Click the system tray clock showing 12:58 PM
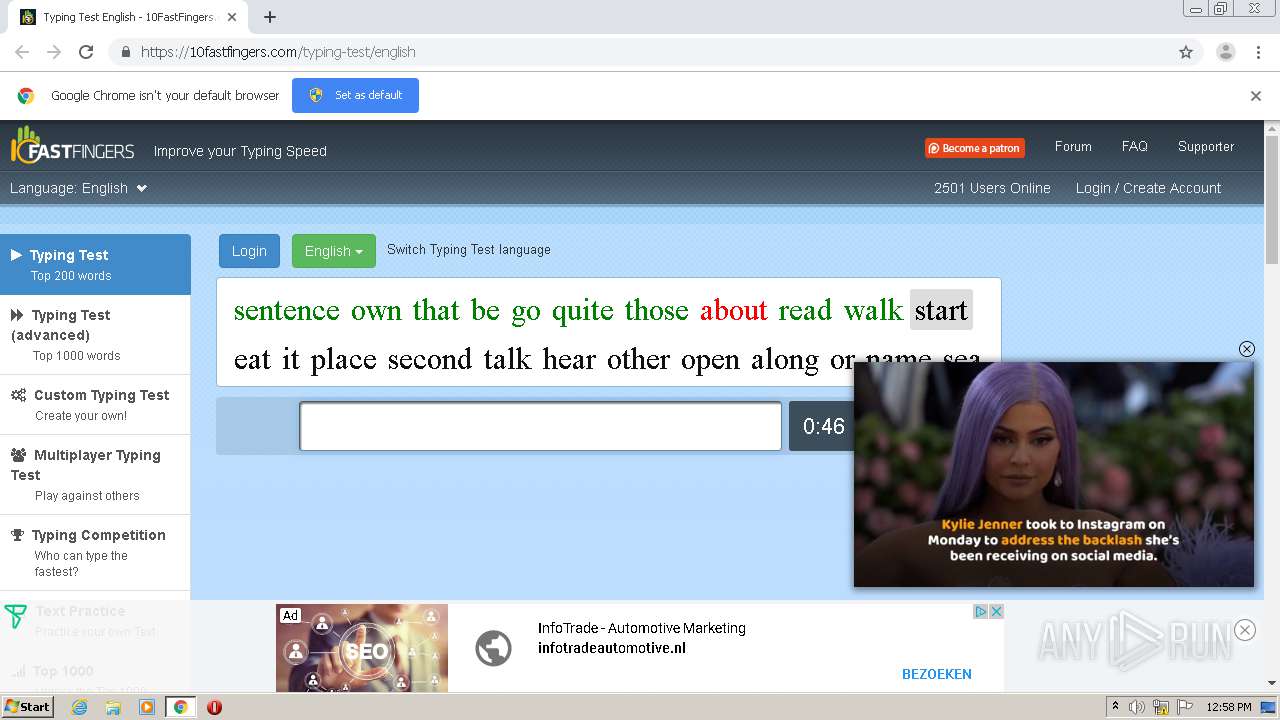 [x=1228, y=707]
